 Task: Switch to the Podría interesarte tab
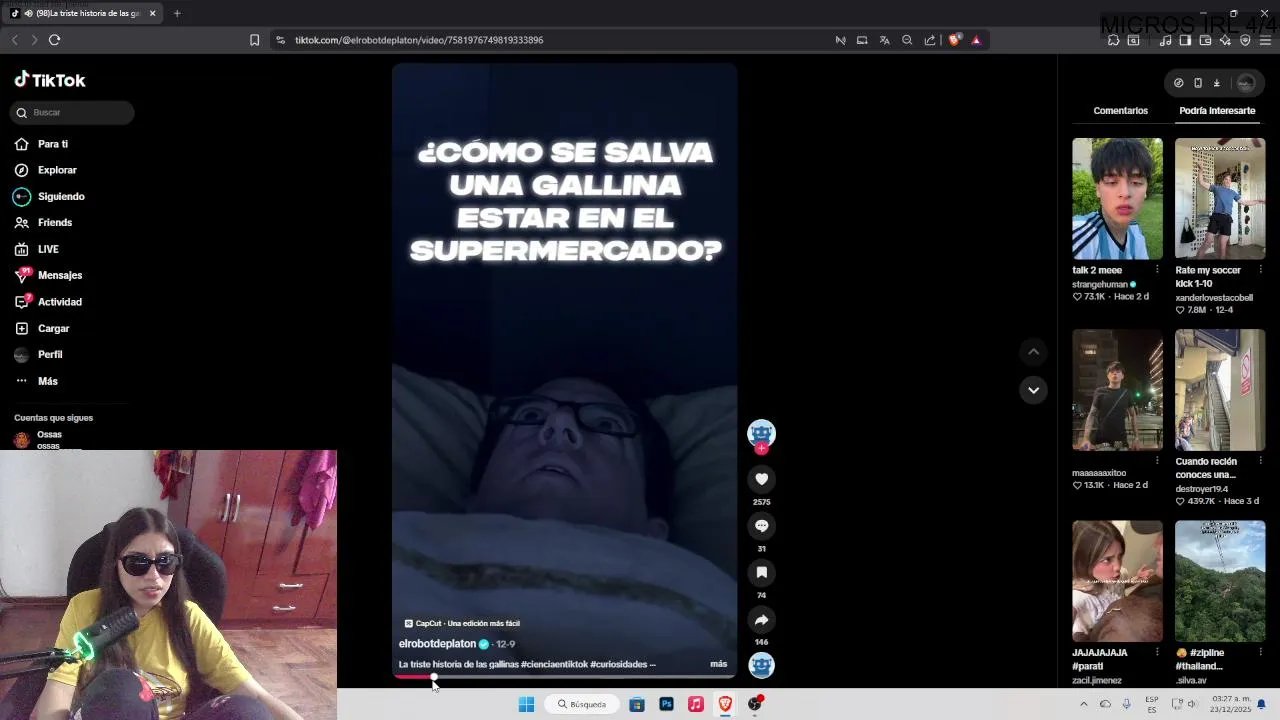pos(1217,111)
